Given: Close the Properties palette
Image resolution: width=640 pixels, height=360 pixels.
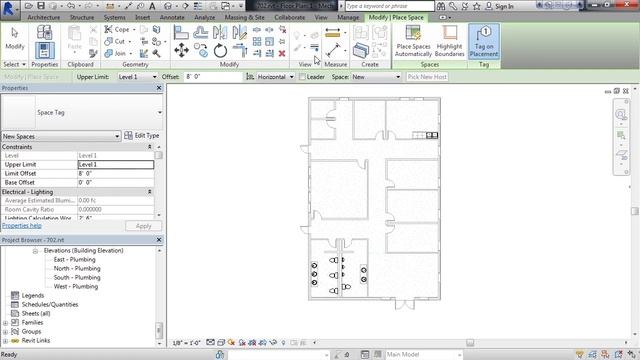Looking at the screenshot, I should click(x=159, y=88).
